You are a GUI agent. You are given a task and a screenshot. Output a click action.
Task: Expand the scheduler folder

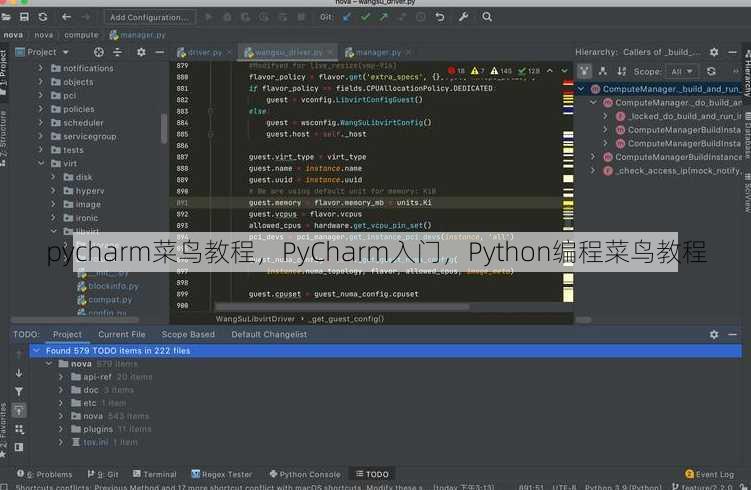(x=41, y=123)
